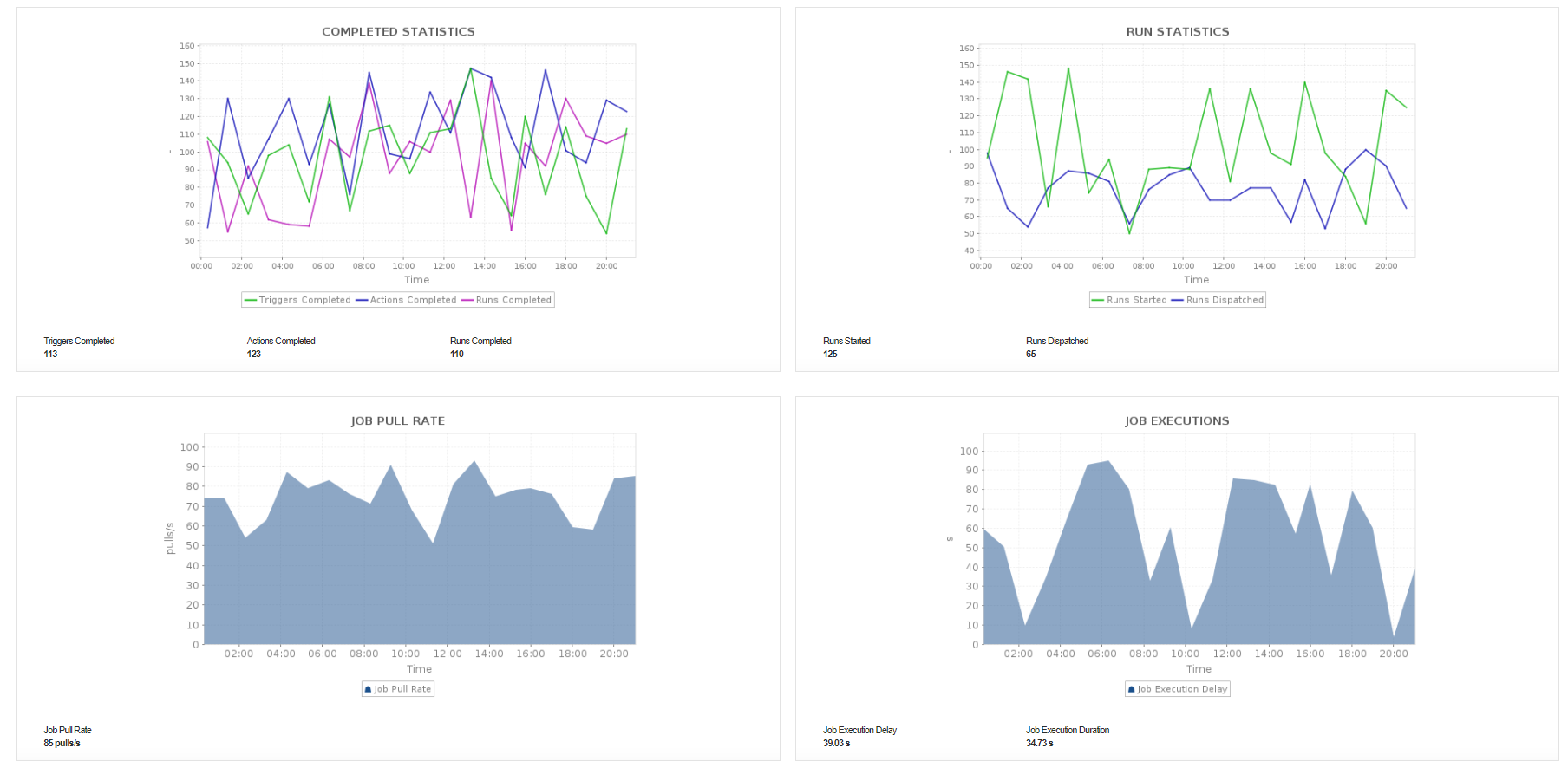Viewport: 1568px width, 768px height.
Task: Click Job Pull Rate legend area icon
Action: pos(368,689)
